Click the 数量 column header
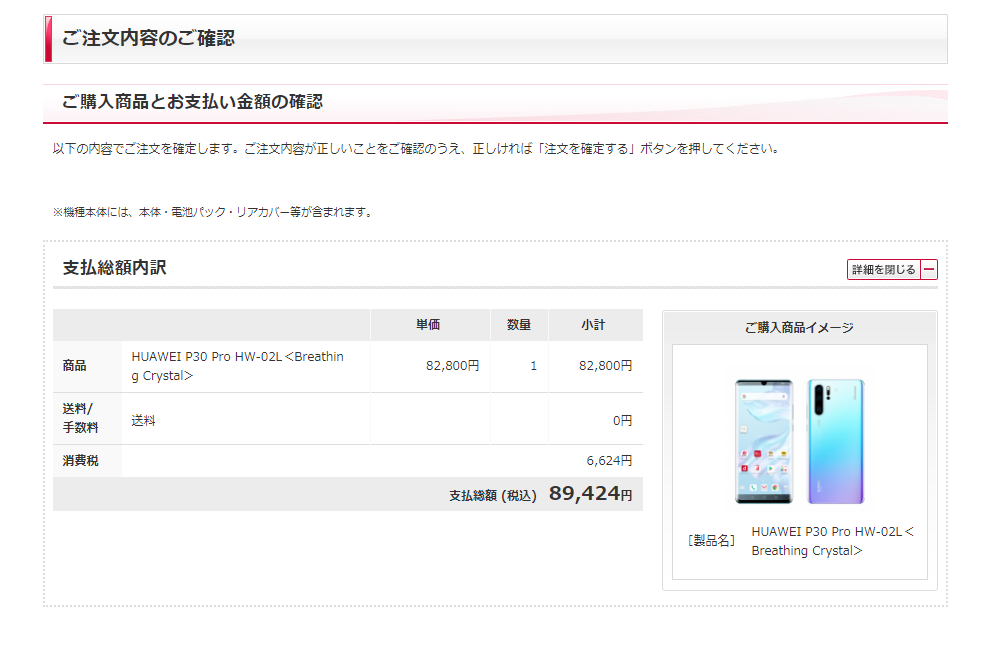Screen dimensions: 986x646 click(x=519, y=325)
